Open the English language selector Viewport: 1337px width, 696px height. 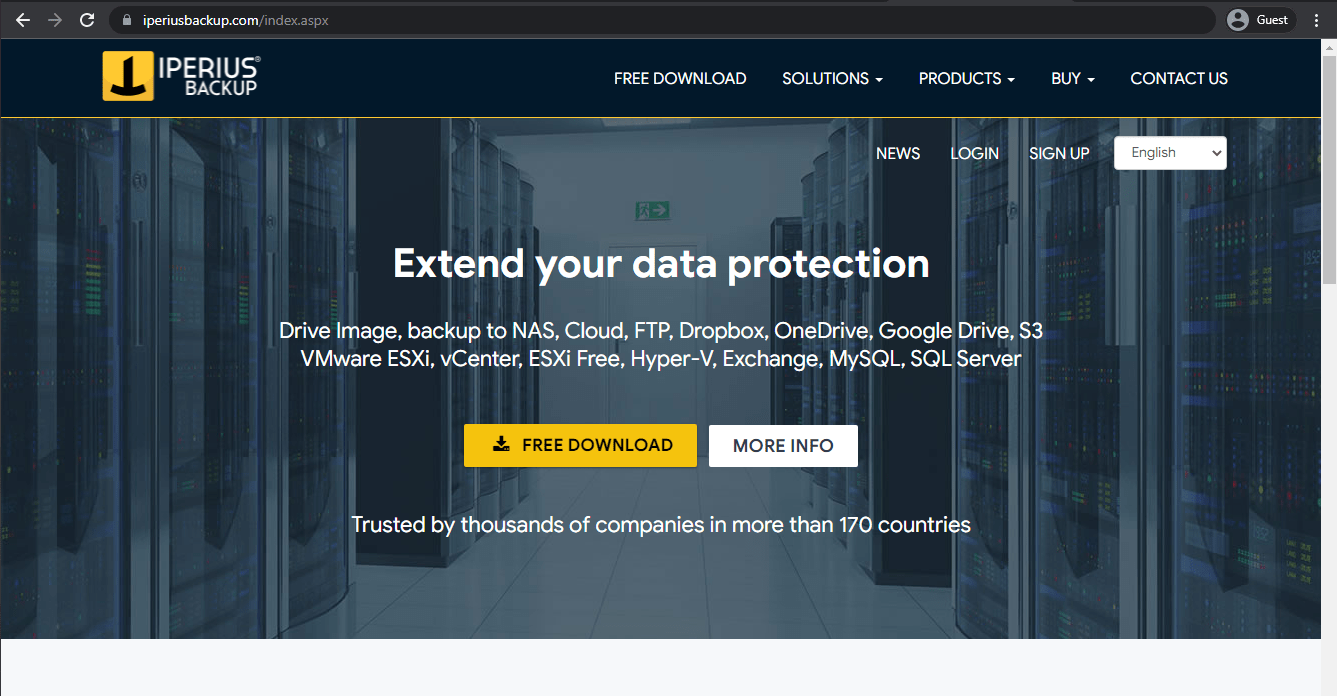(1170, 153)
